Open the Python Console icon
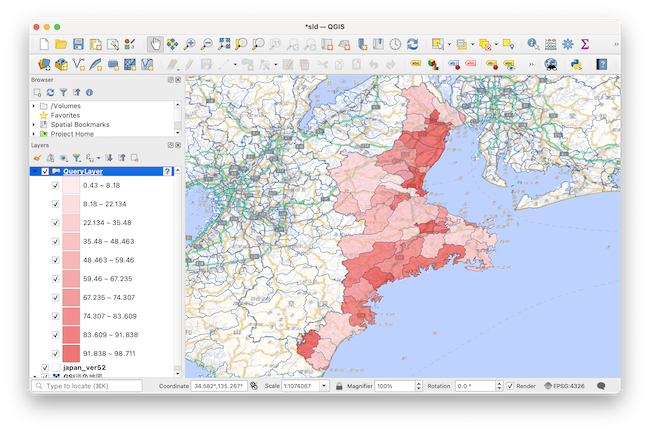Image resolution: width=650 pixels, height=432 pixels. click(x=576, y=64)
